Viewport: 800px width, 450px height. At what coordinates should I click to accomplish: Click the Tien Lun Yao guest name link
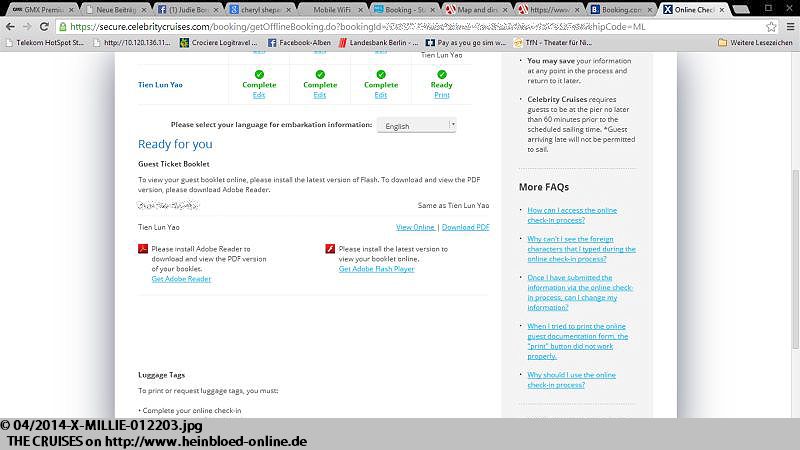coord(160,85)
